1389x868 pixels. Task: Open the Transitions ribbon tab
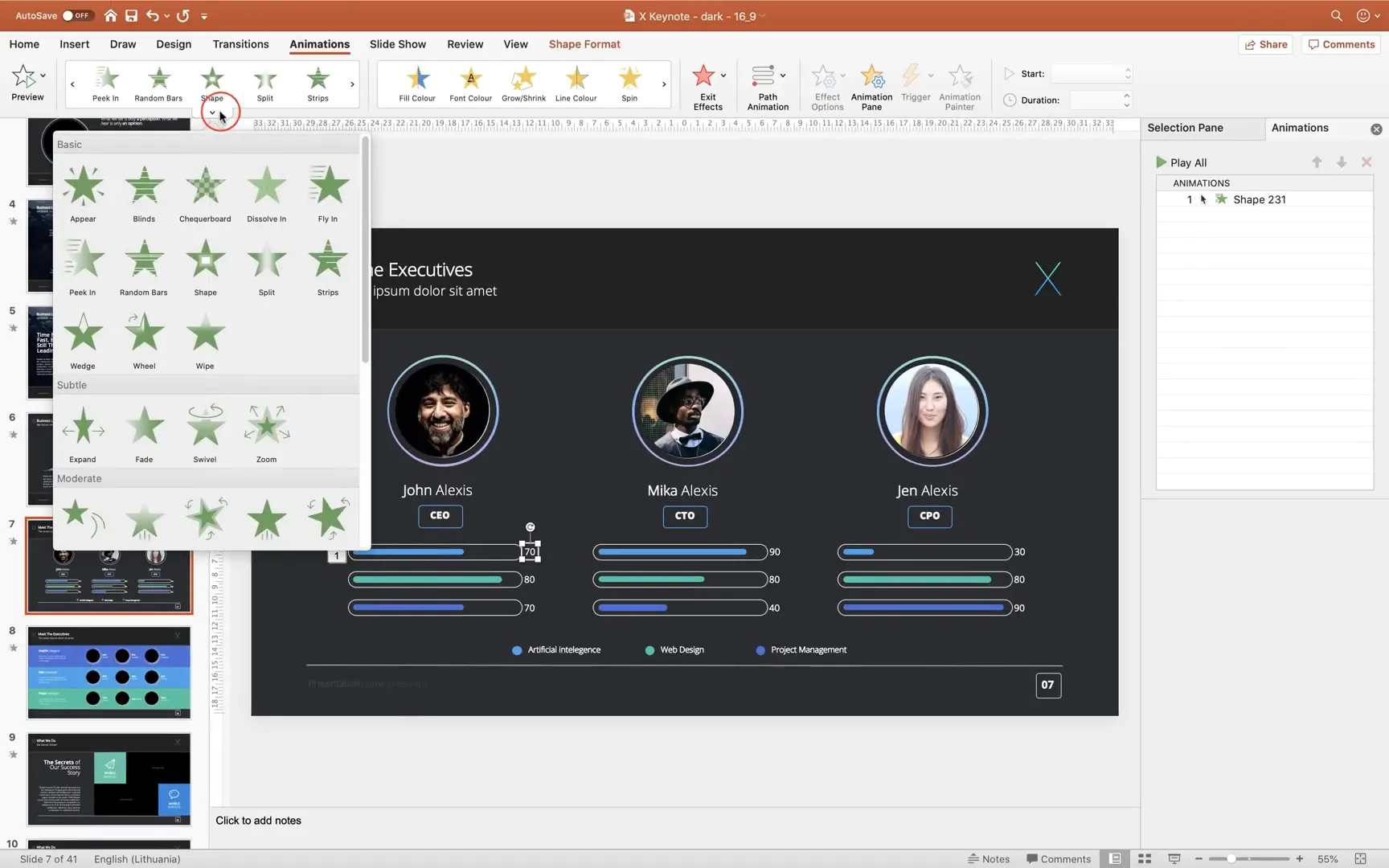[240, 44]
